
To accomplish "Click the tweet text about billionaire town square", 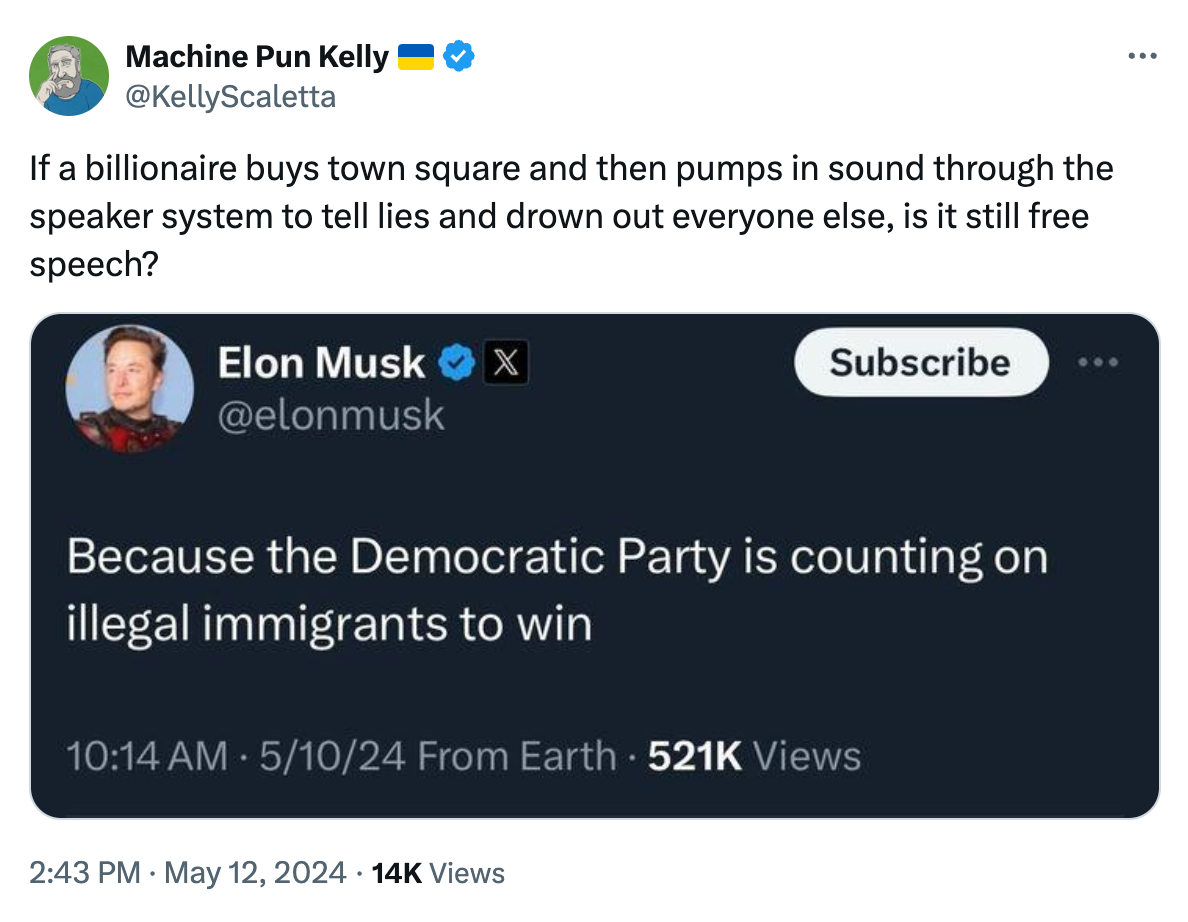I will [570, 215].
